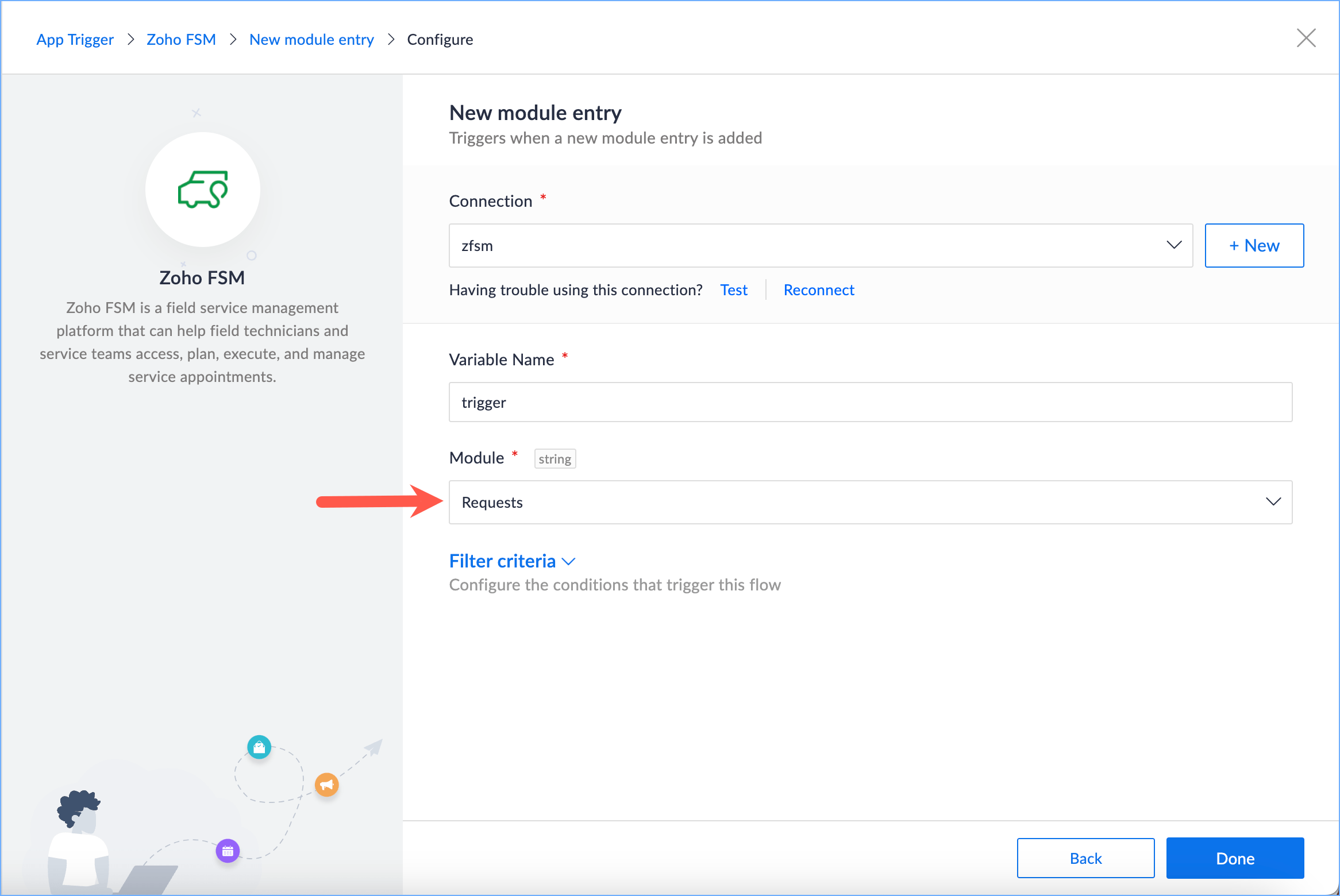Expand the Filter criteria section
This screenshot has width=1340, height=896.
coord(502,561)
